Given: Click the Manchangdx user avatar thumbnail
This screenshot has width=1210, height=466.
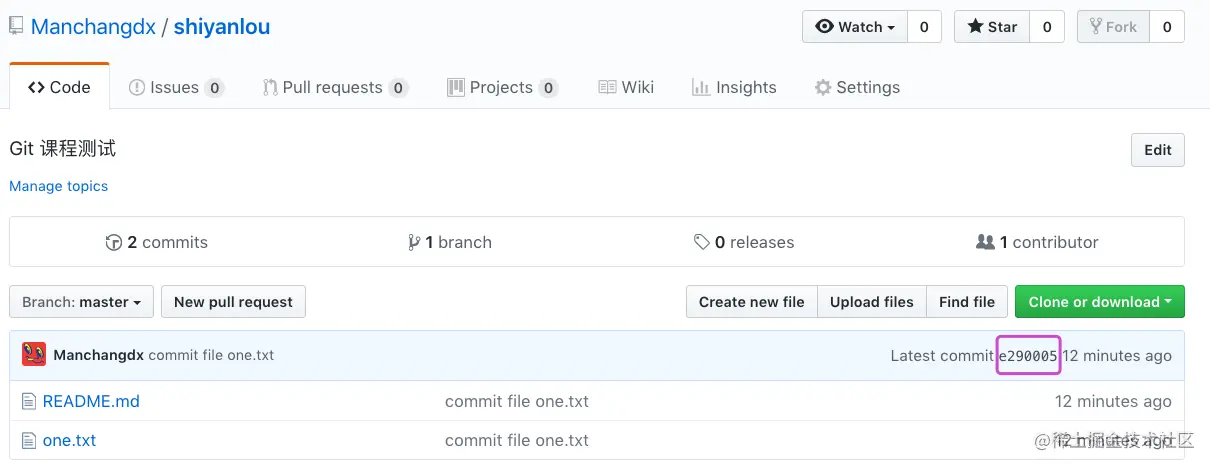Looking at the screenshot, I should coord(34,355).
